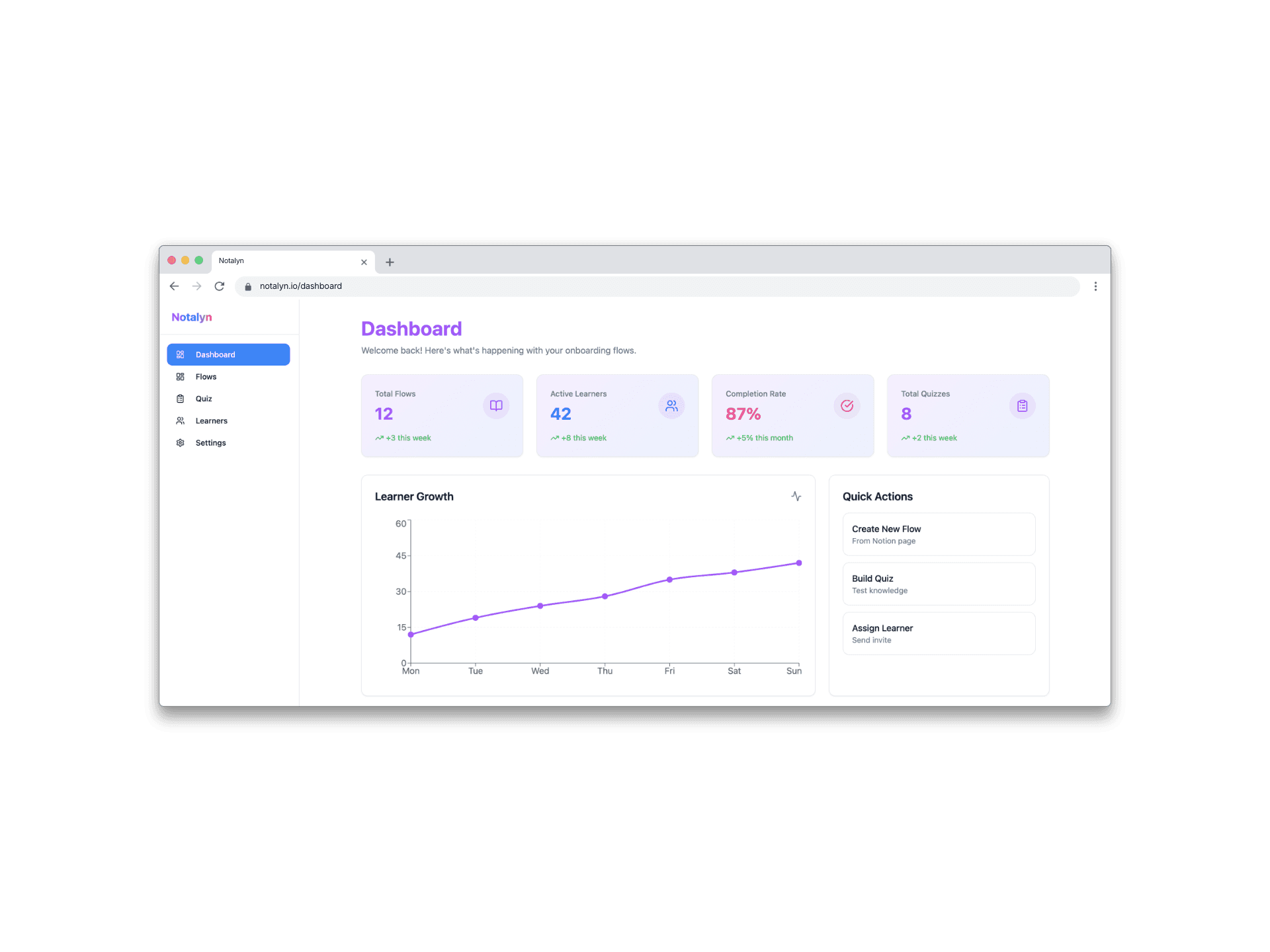The image size is (1270, 952).
Task: Click the lock icon in the address bar
Action: [x=248, y=286]
